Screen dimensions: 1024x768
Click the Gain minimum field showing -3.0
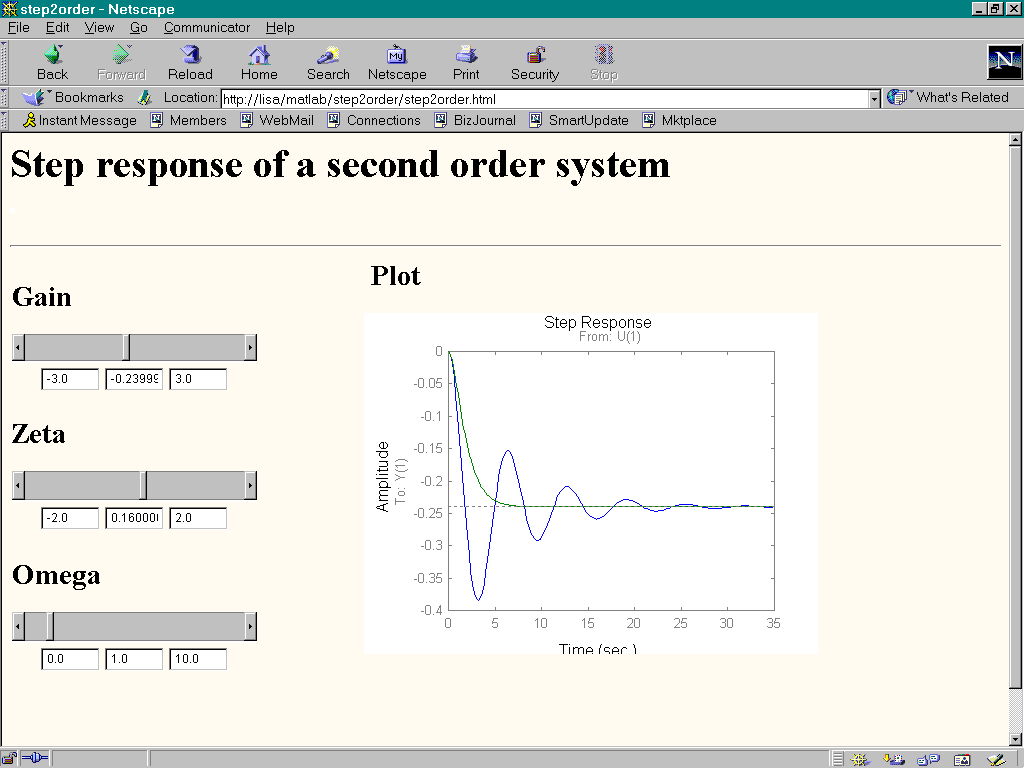(70, 379)
